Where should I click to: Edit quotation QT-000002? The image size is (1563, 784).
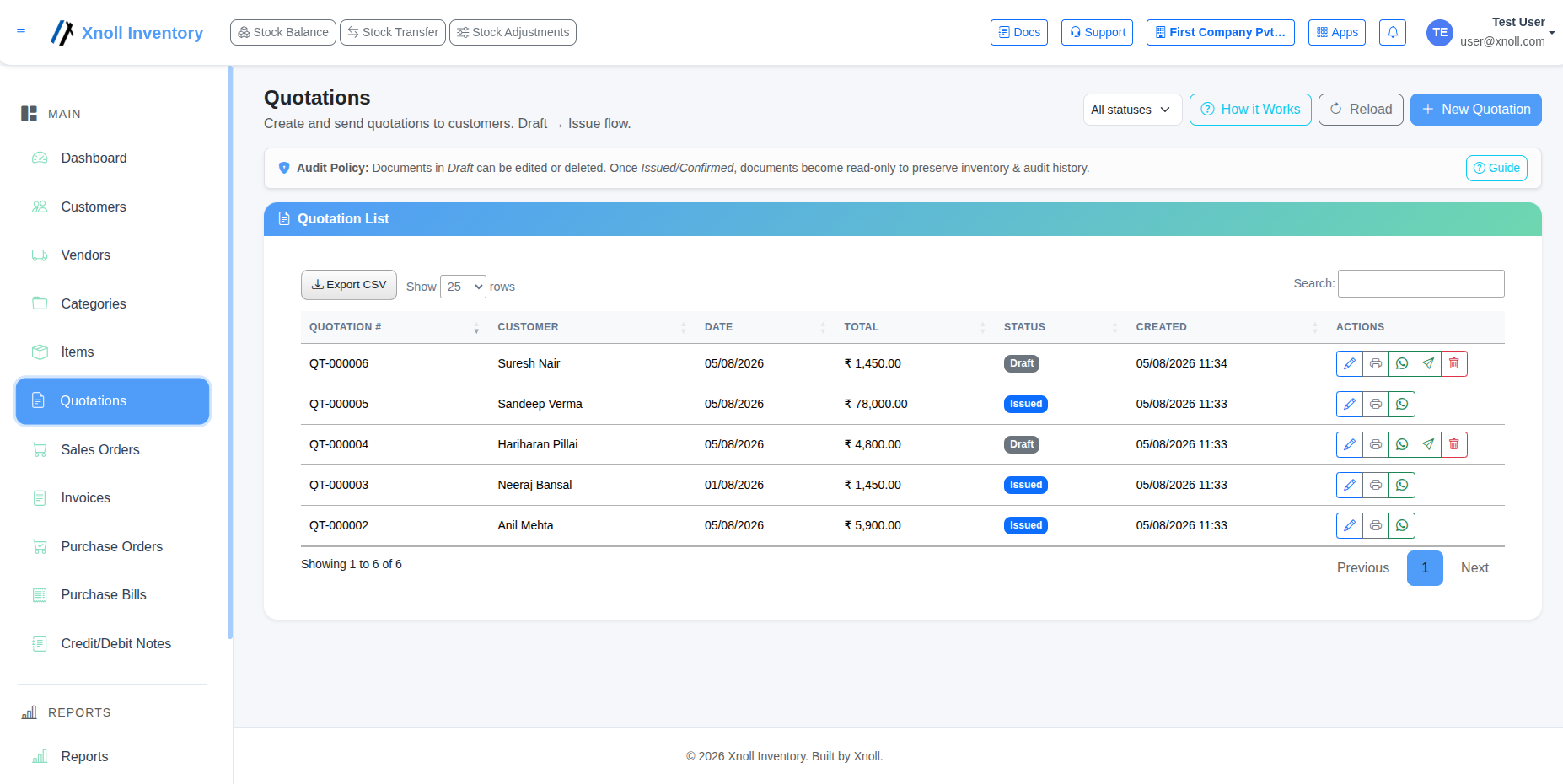pyautogui.click(x=1350, y=525)
